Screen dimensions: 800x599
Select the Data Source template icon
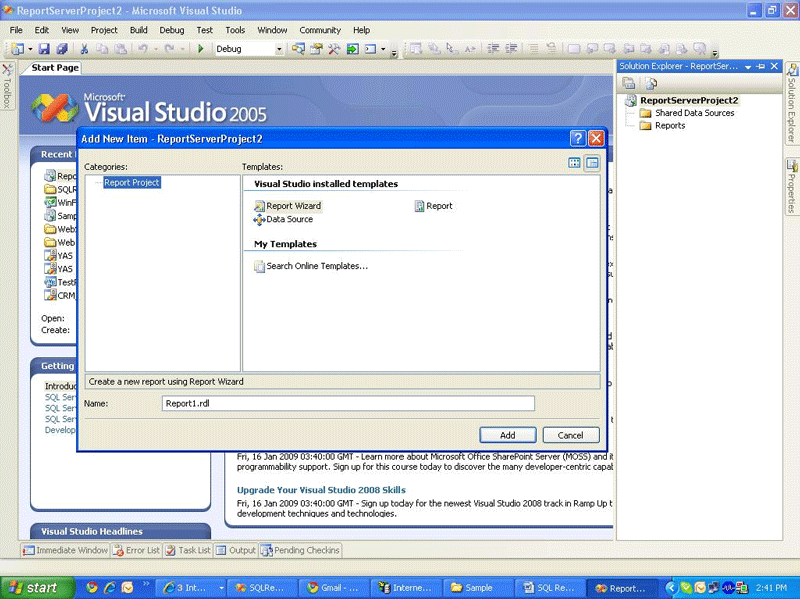[x=259, y=220]
